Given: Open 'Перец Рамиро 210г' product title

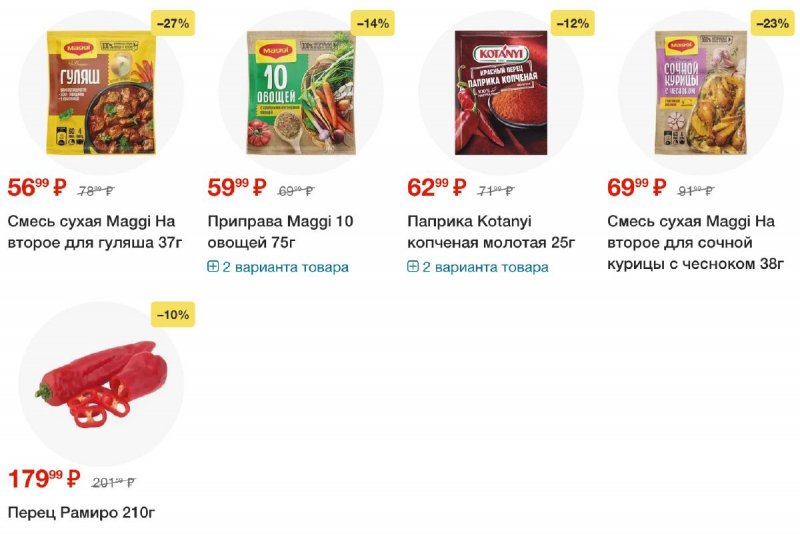Looking at the screenshot, I should [81, 512].
